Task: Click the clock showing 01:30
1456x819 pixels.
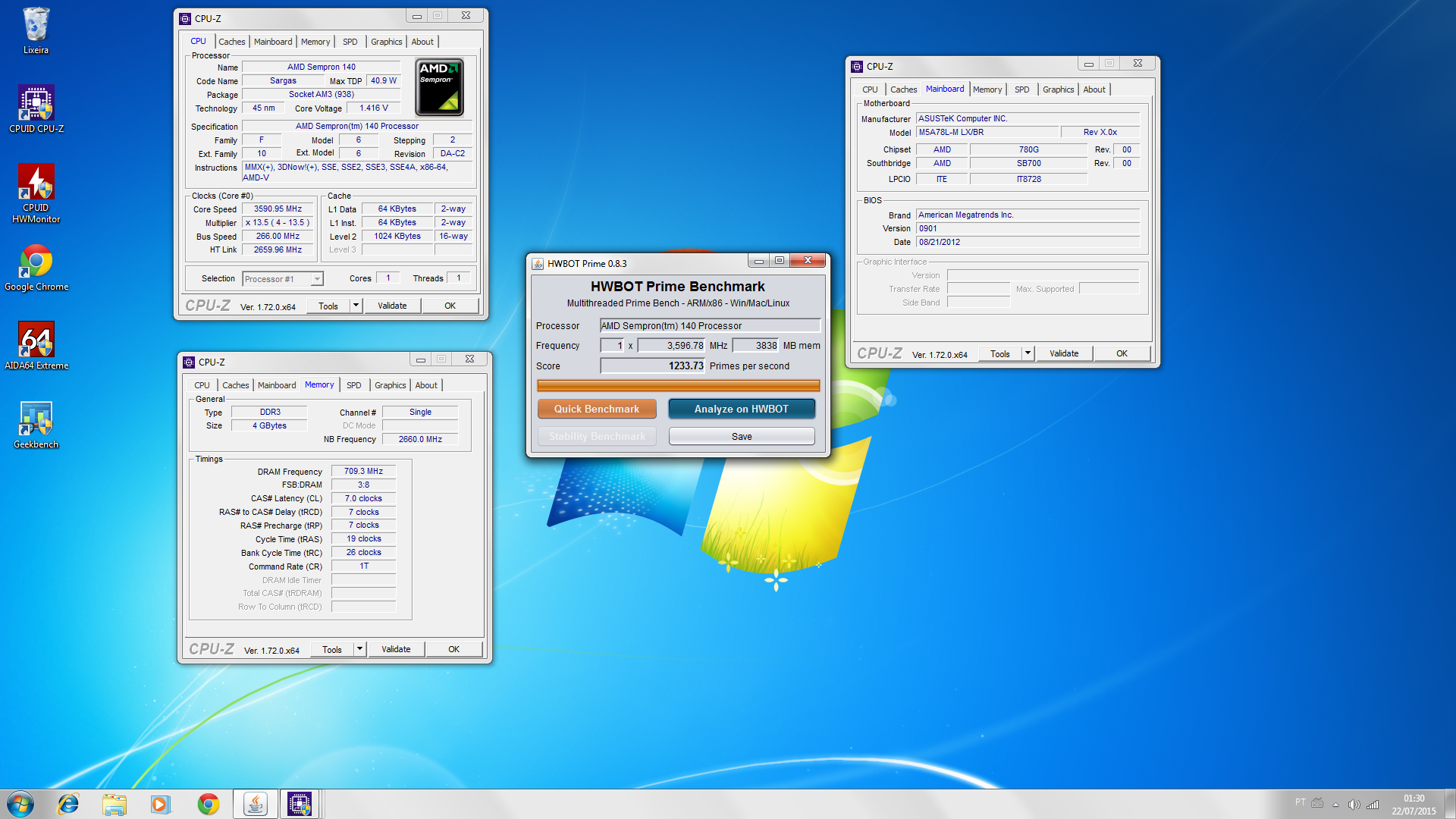Action: [1414, 799]
